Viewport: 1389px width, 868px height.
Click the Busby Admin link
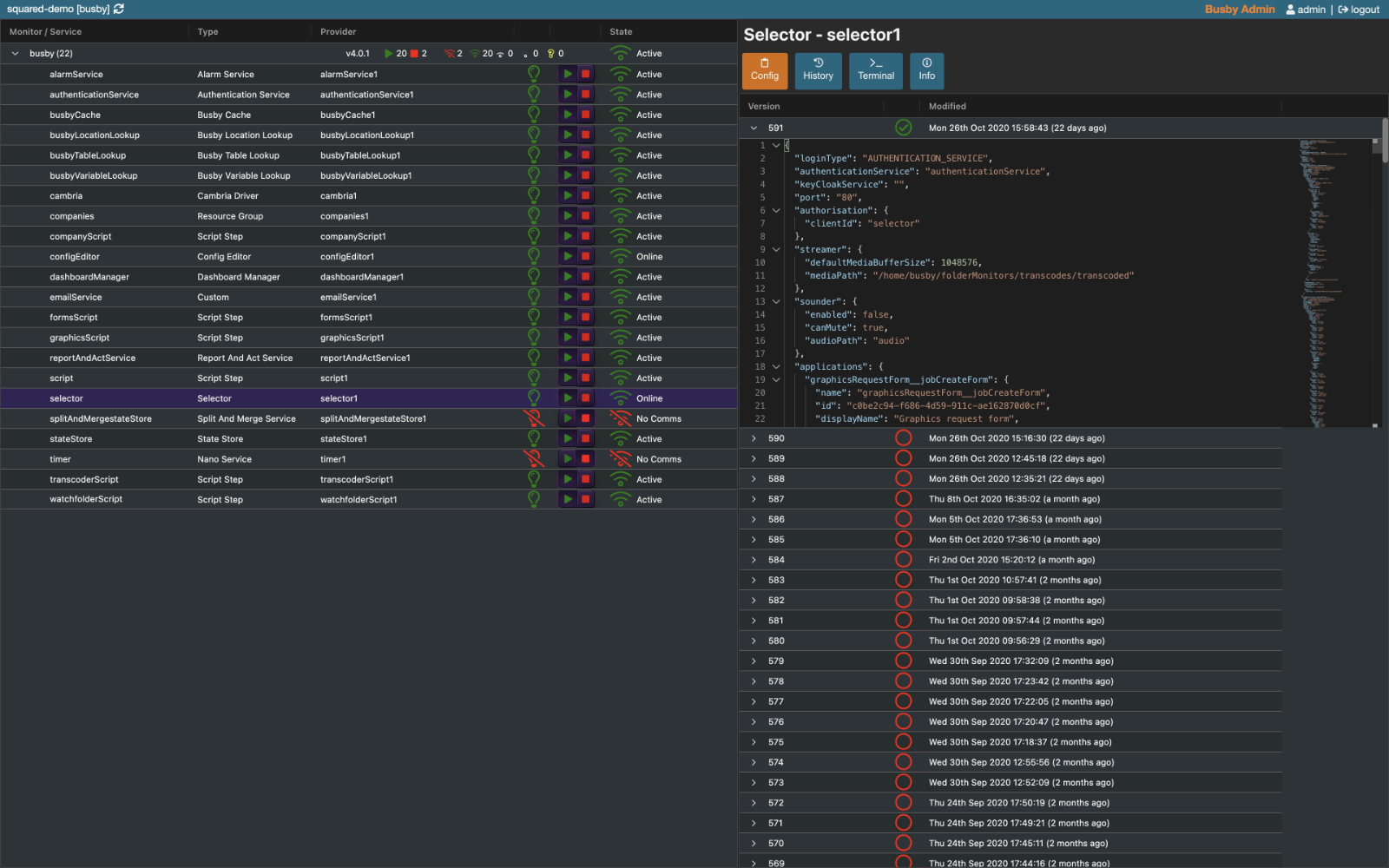coord(1240,10)
